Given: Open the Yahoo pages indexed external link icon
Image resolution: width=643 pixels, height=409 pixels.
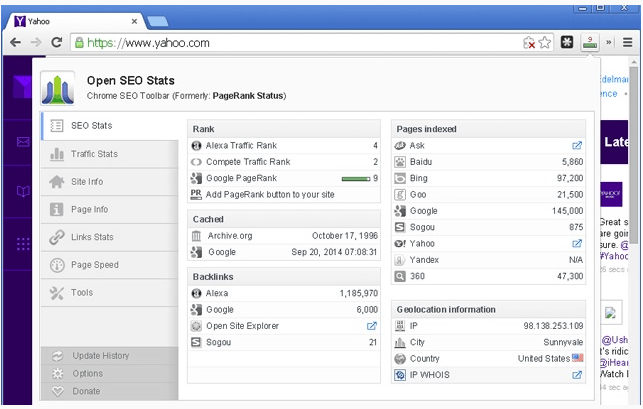Looking at the screenshot, I should pos(577,244).
